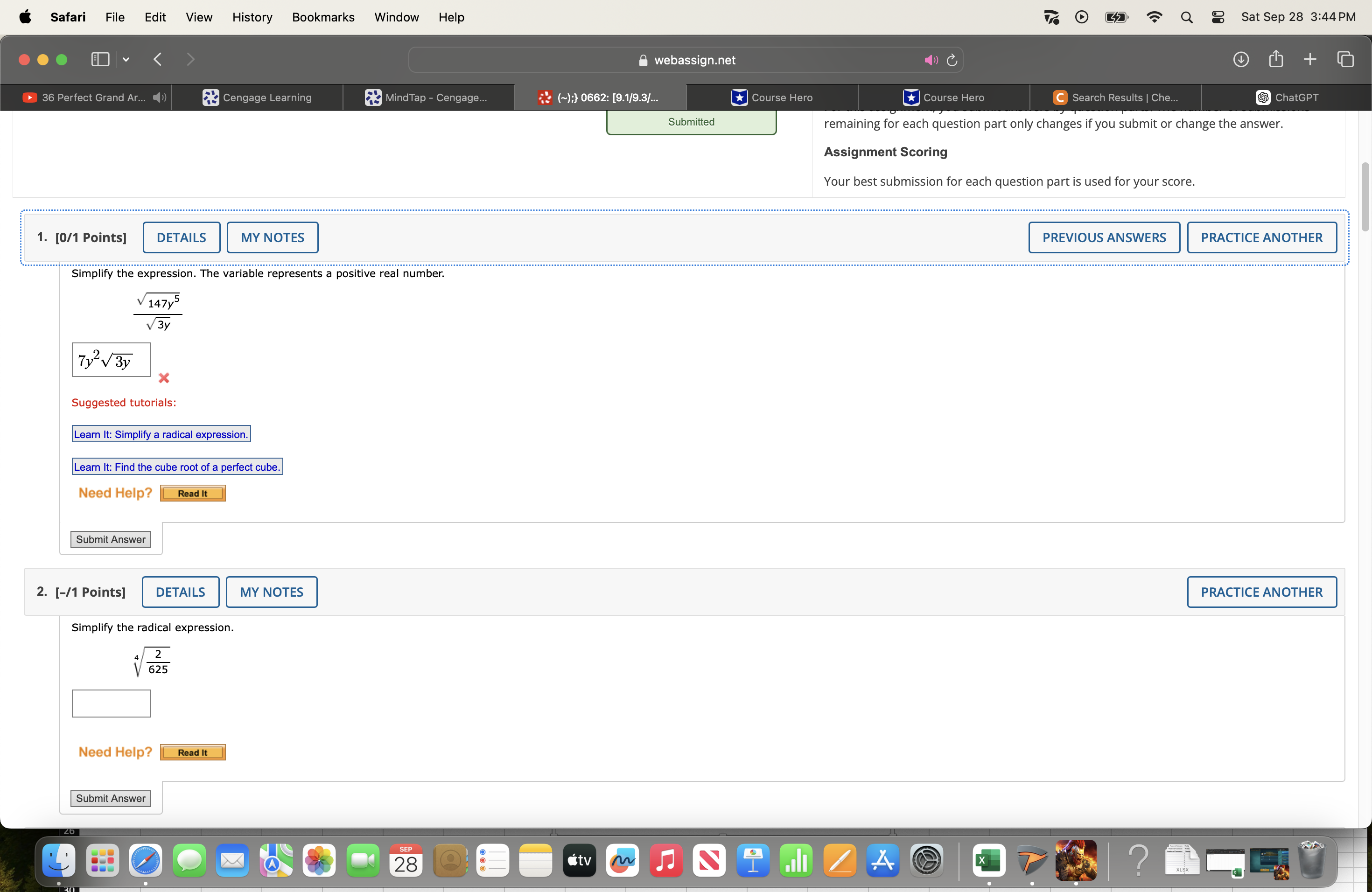The height and width of the screenshot is (892, 1372).
Task: Reload the webassign.net page
Action: 952,60
